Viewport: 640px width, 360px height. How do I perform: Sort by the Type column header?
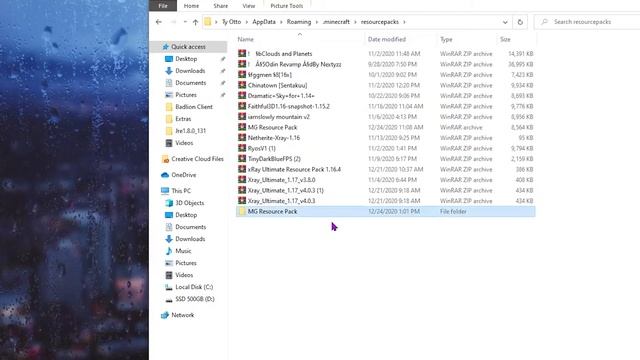(446, 39)
